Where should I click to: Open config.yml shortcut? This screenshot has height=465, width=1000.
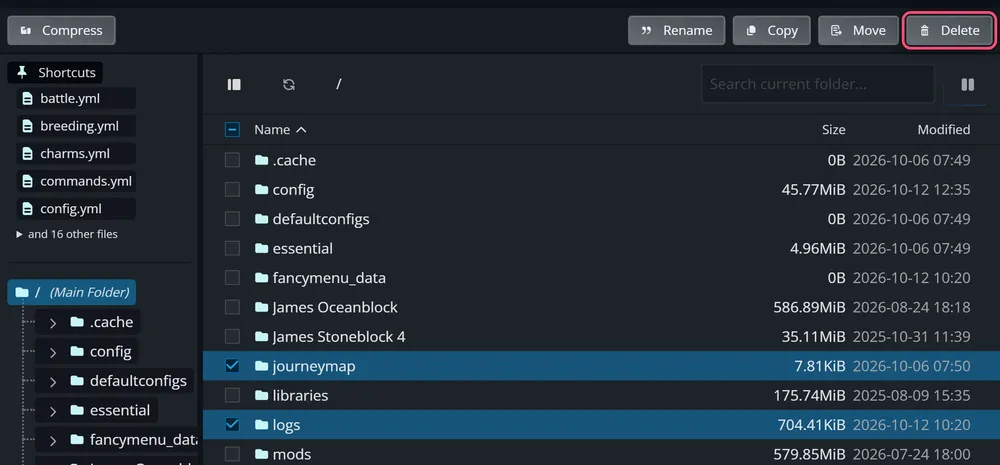76,209
